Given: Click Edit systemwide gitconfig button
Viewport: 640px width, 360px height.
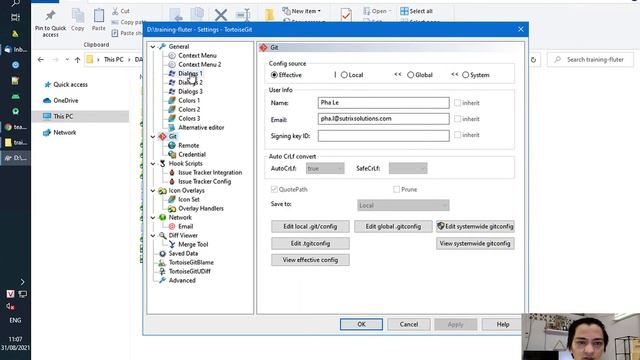Looking at the screenshot, I should coord(475,227).
